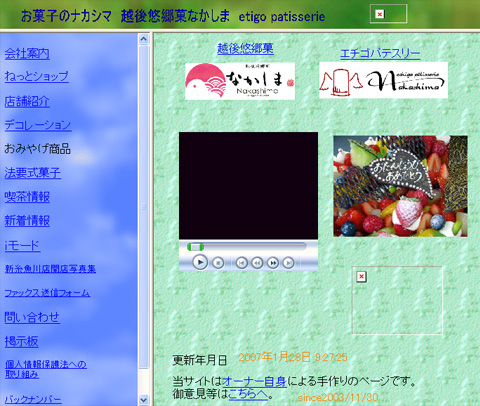The image size is (480, 406).
Task: Open the バックナンバー link
Action: click(x=33, y=399)
